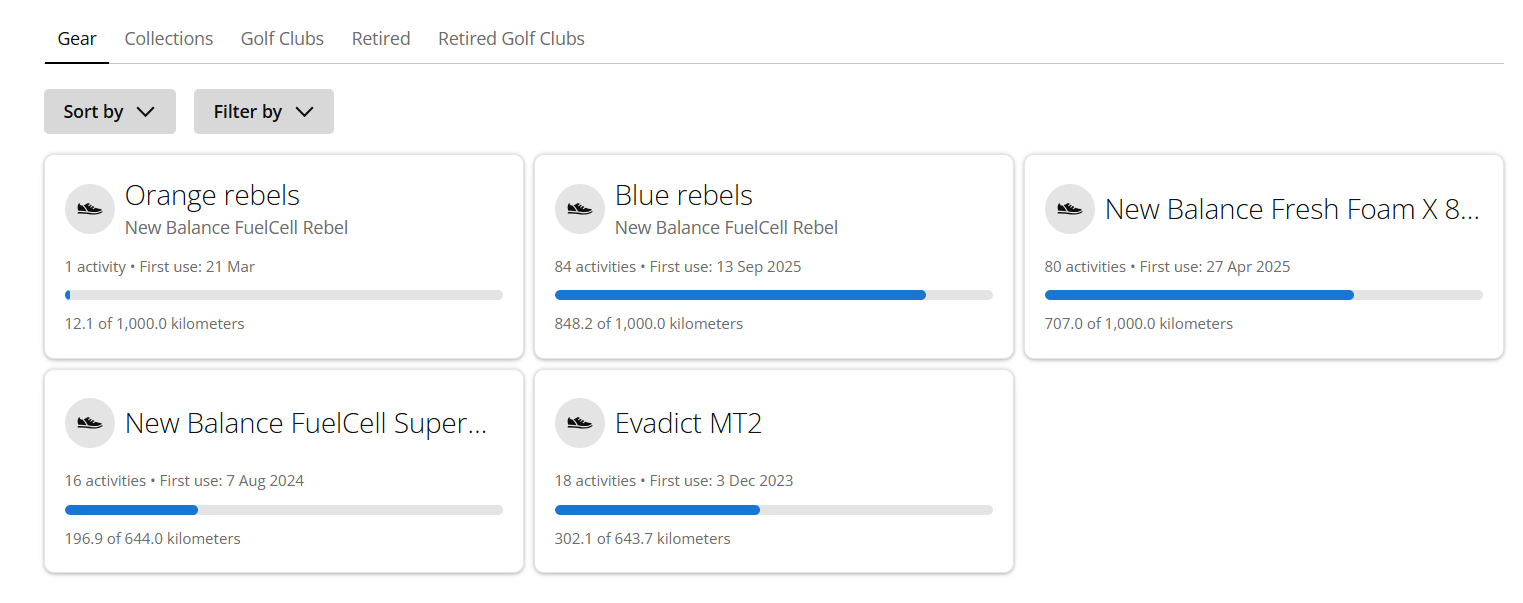Switch to the Golf Clubs tab
This screenshot has height=603, width=1523.
point(282,38)
